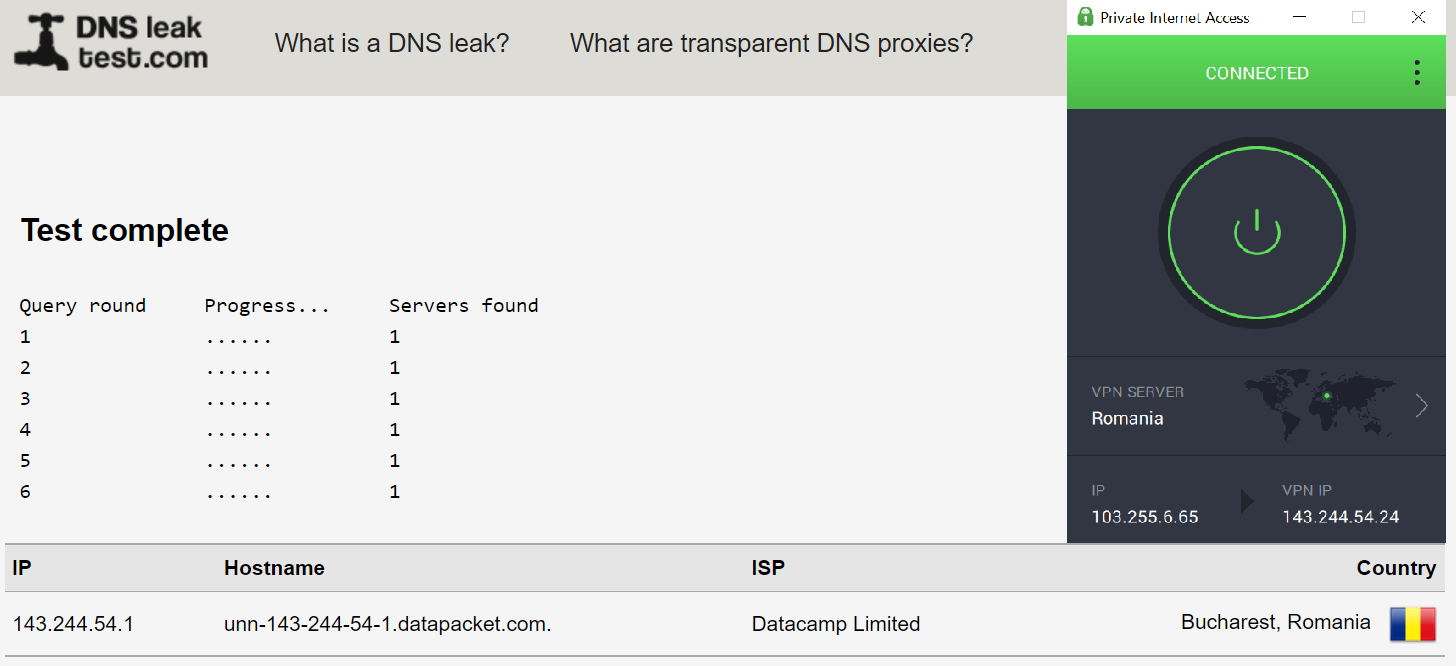Screen dimensions: 1456x666
Task: Click the arrow between IP and VPN IP
Action: 1246,501
